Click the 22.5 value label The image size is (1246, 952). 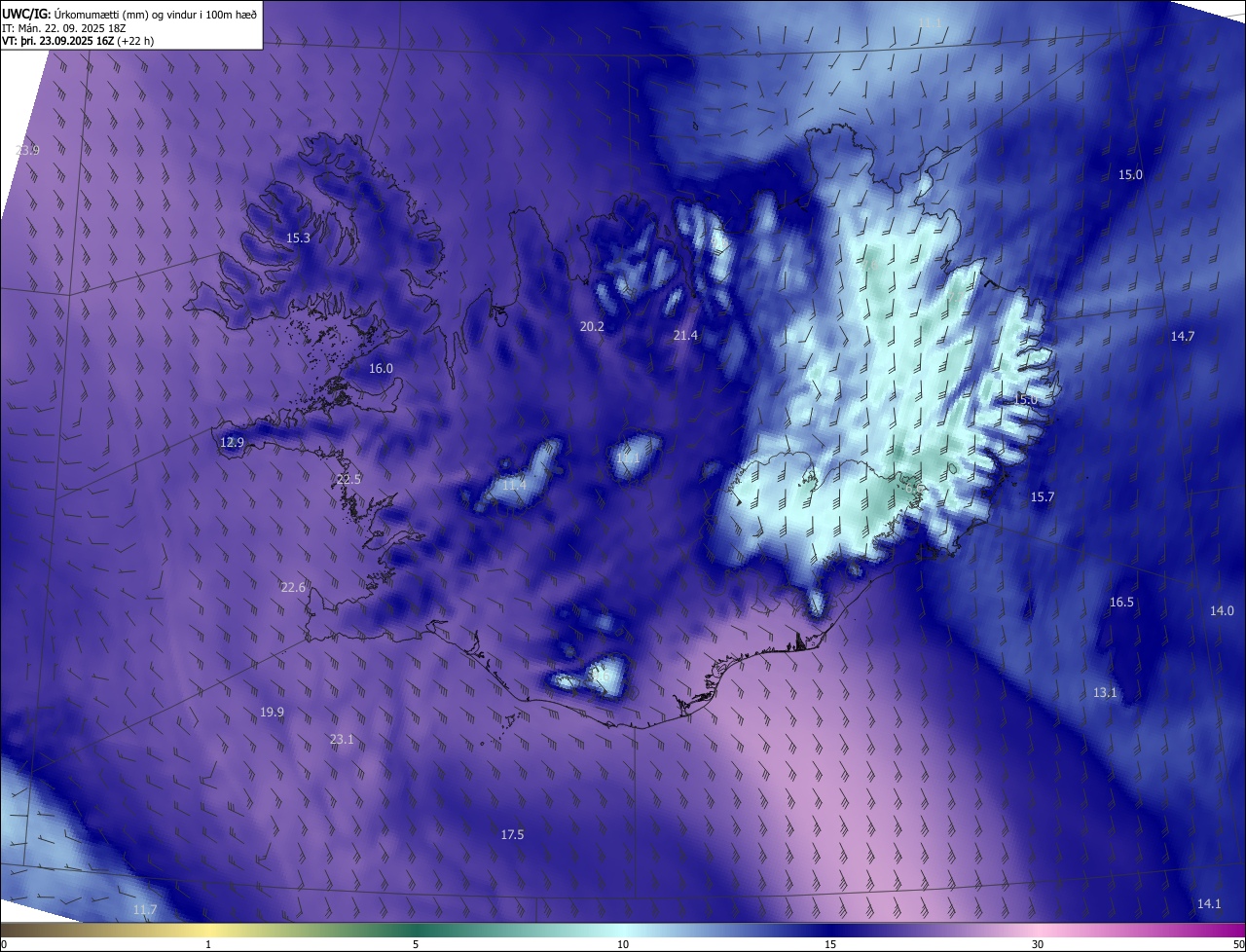click(x=348, y=480)
